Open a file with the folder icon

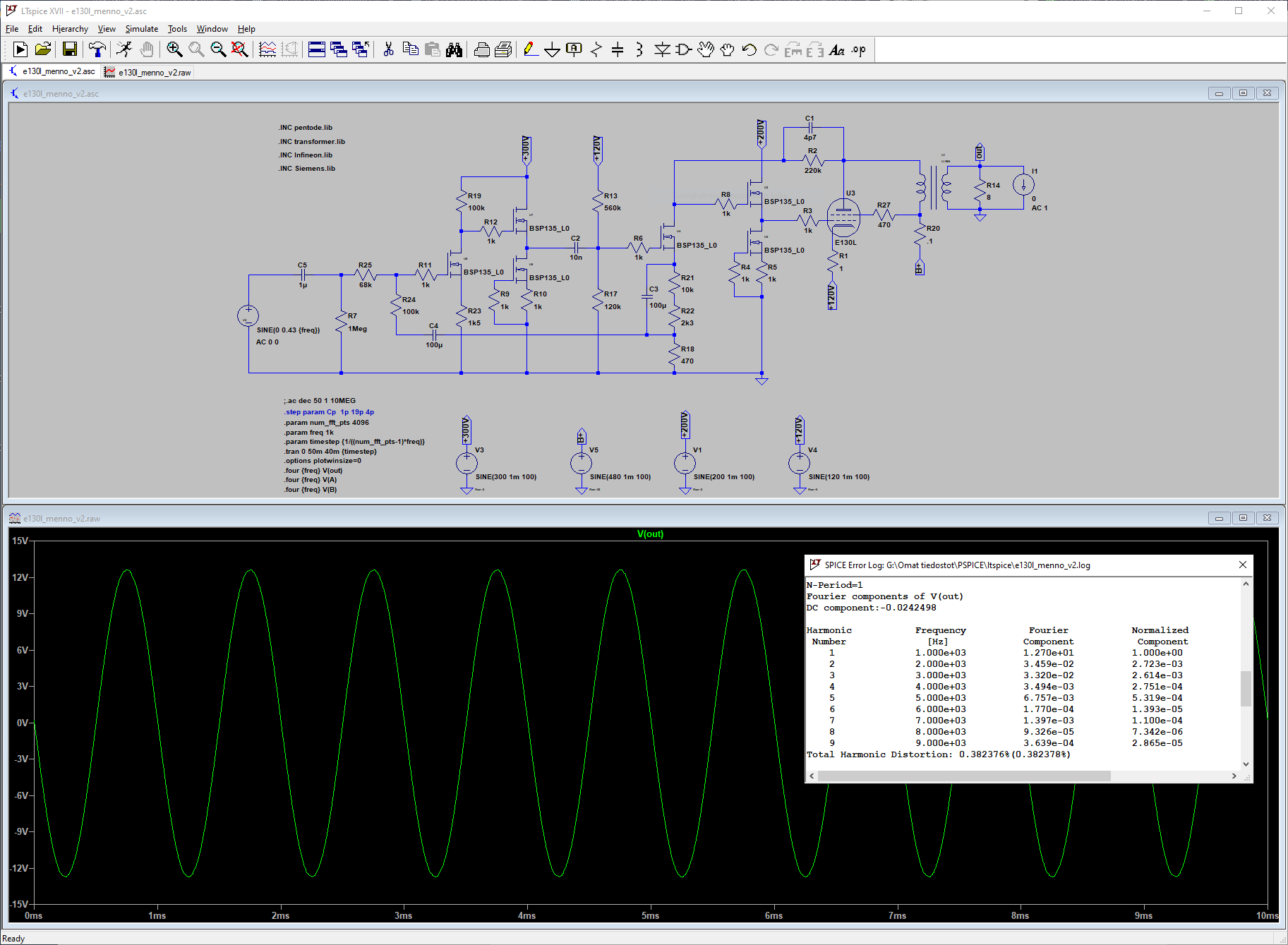tap(43, 49)
